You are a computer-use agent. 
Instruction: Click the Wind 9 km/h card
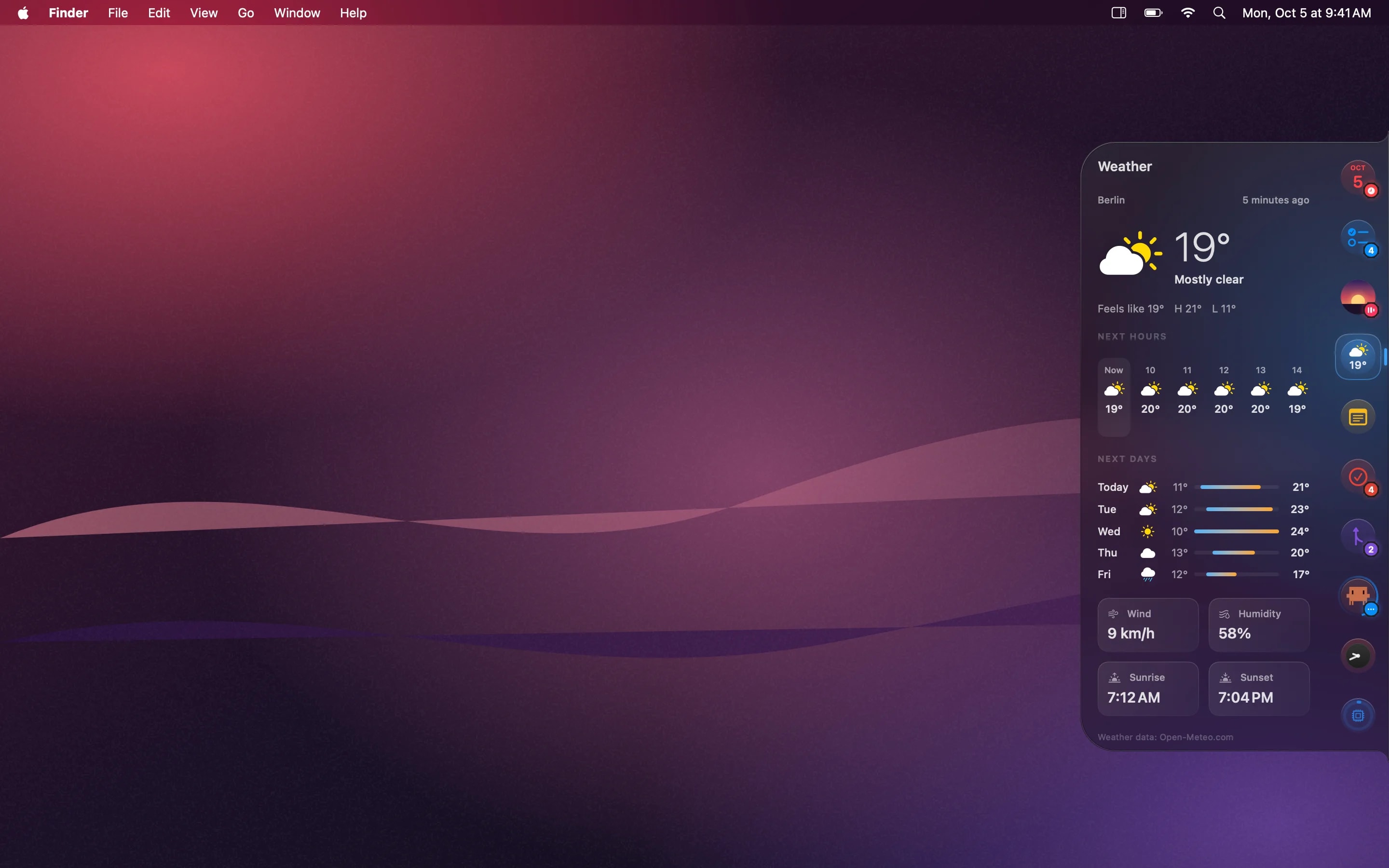pos(1148,624)
